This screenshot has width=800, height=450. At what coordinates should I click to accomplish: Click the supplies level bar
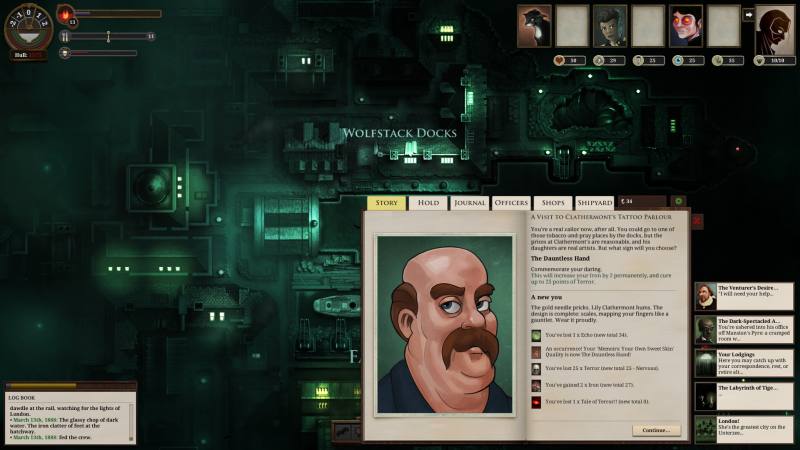[110, 36]
